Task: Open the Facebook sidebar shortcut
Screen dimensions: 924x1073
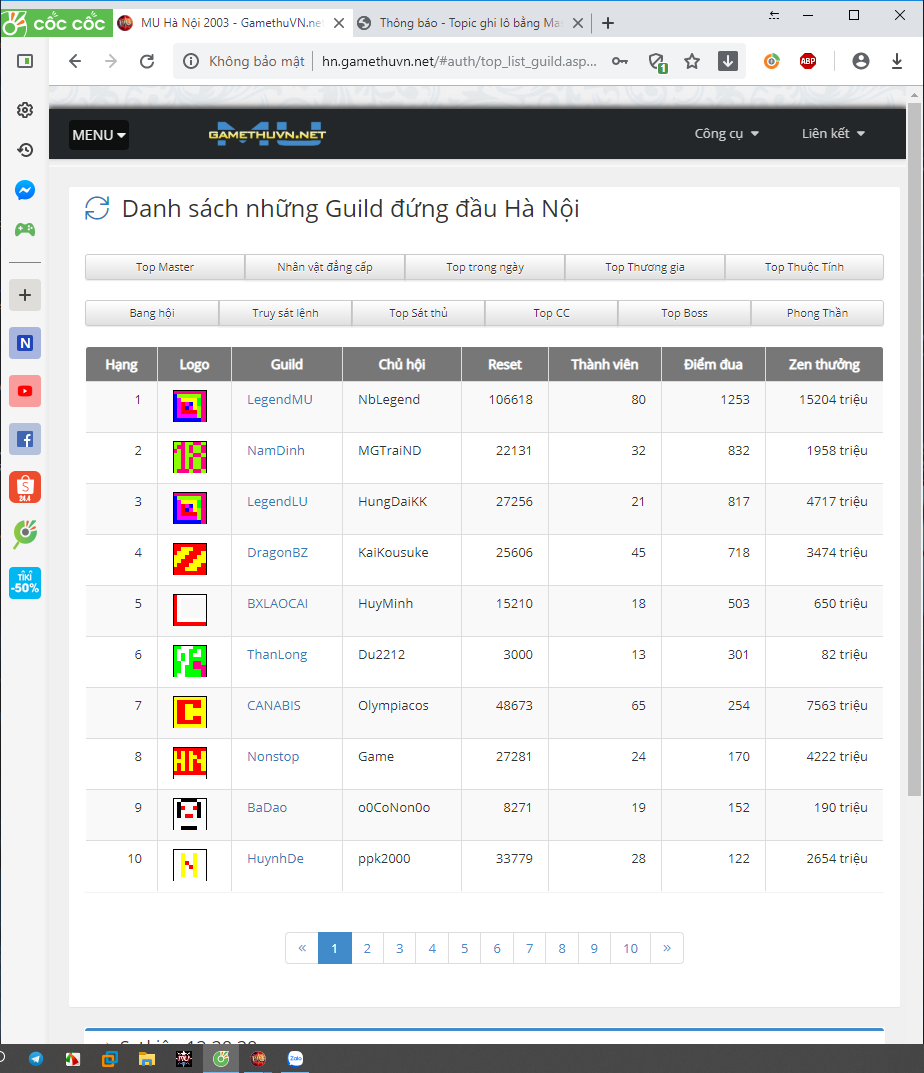Action: [25, 439]
